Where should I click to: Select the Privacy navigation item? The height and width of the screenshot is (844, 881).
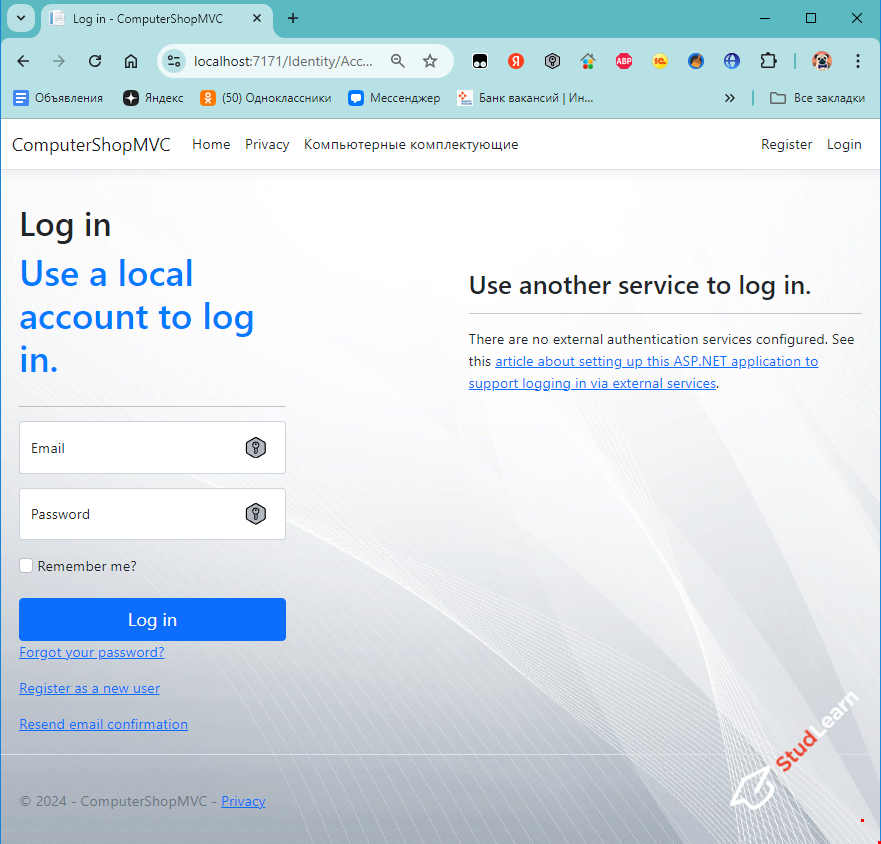pos(266,144)
